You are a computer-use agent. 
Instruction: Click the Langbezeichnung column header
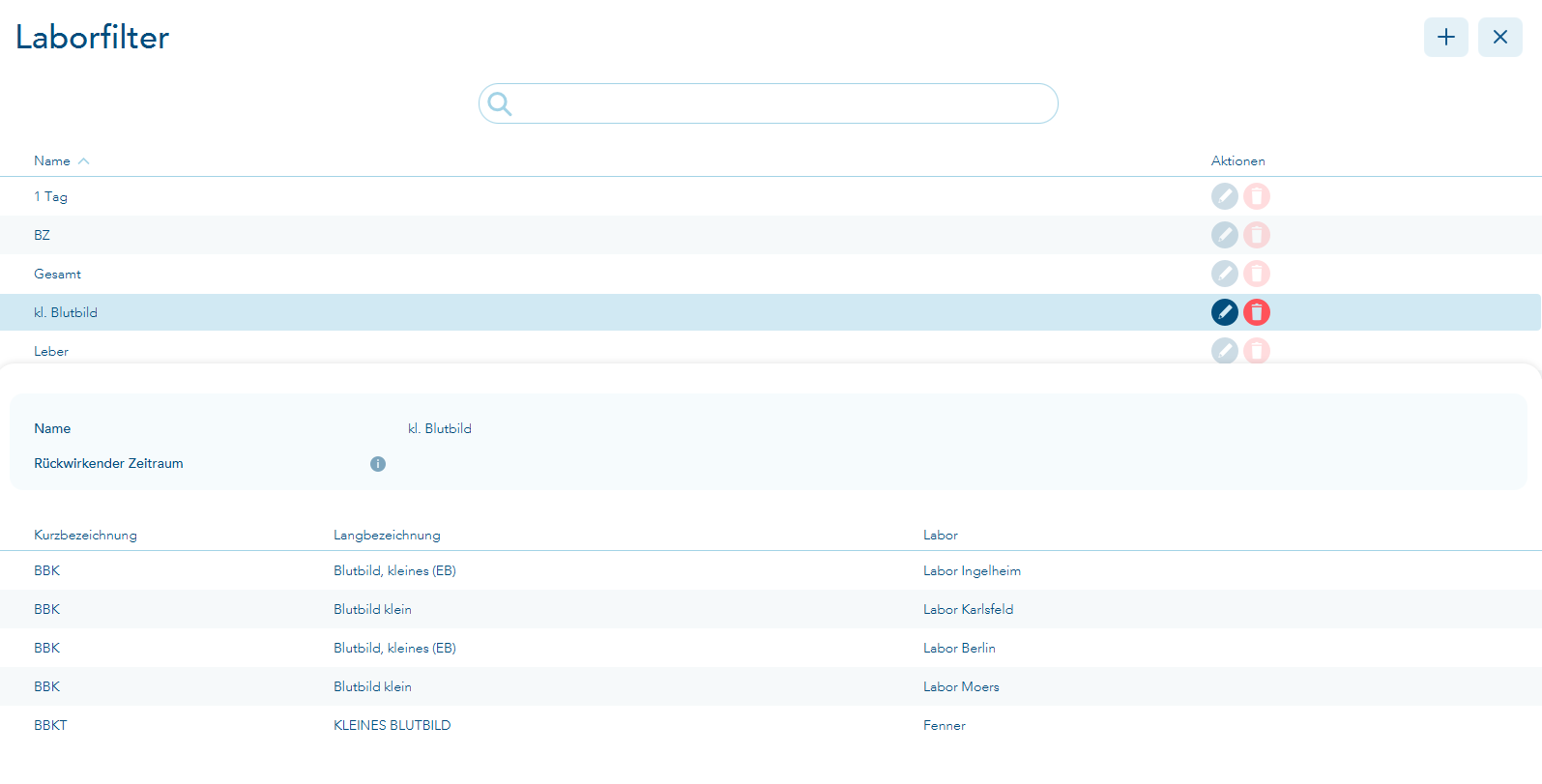click(387, 535)
